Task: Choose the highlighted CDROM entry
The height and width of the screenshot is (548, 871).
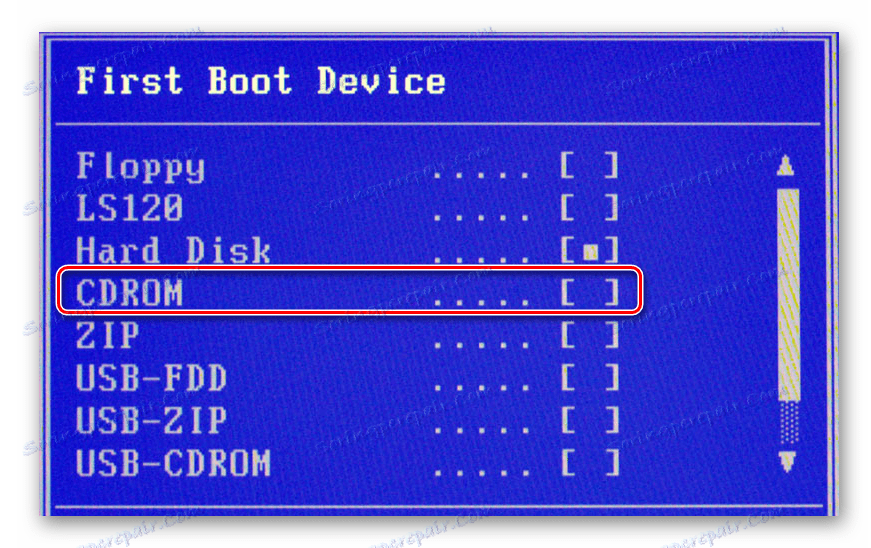Action: pyautogui.click(x=350, y=291)
